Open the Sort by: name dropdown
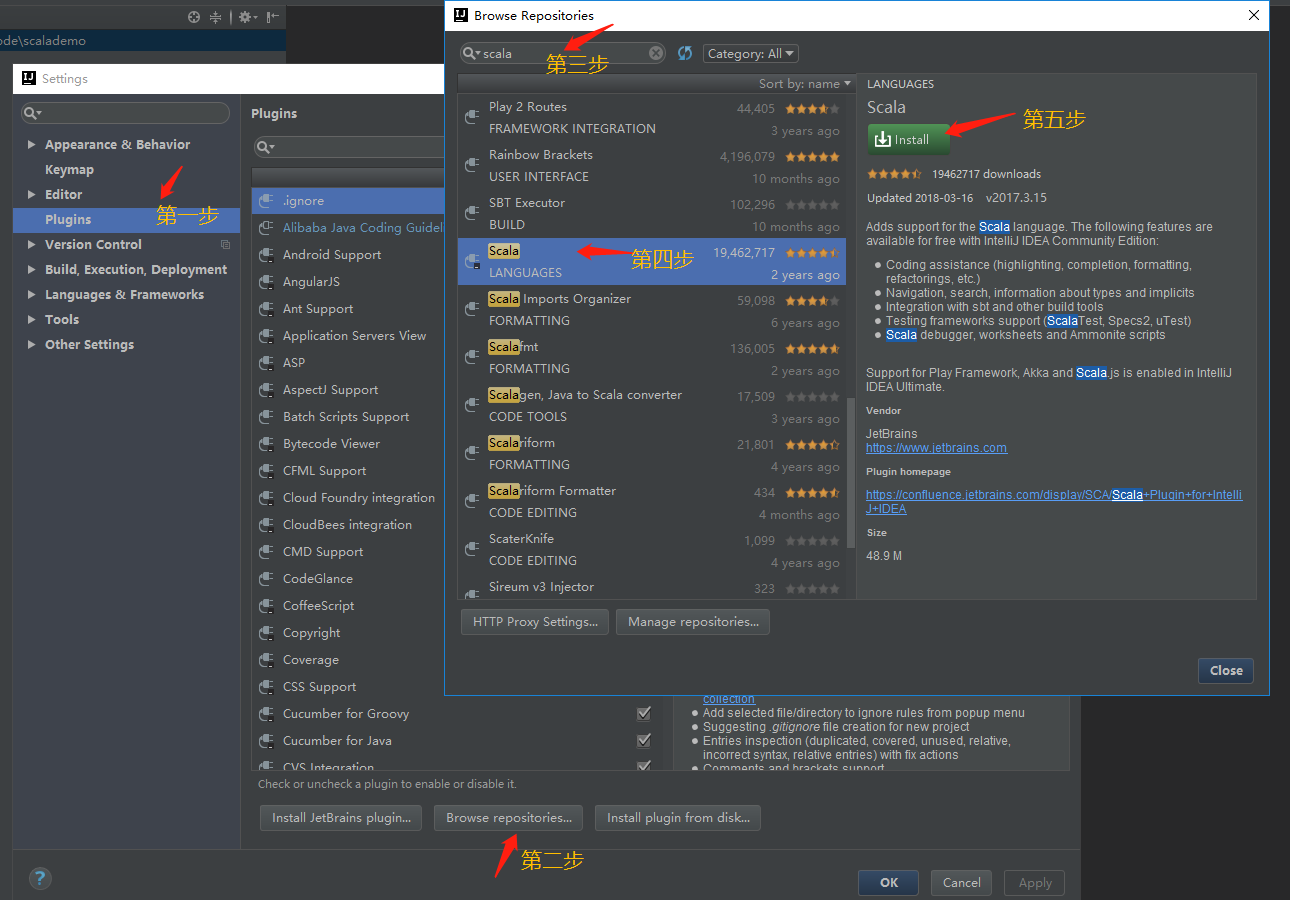Viewport: 1290px width, 900px height. [805, 84]
